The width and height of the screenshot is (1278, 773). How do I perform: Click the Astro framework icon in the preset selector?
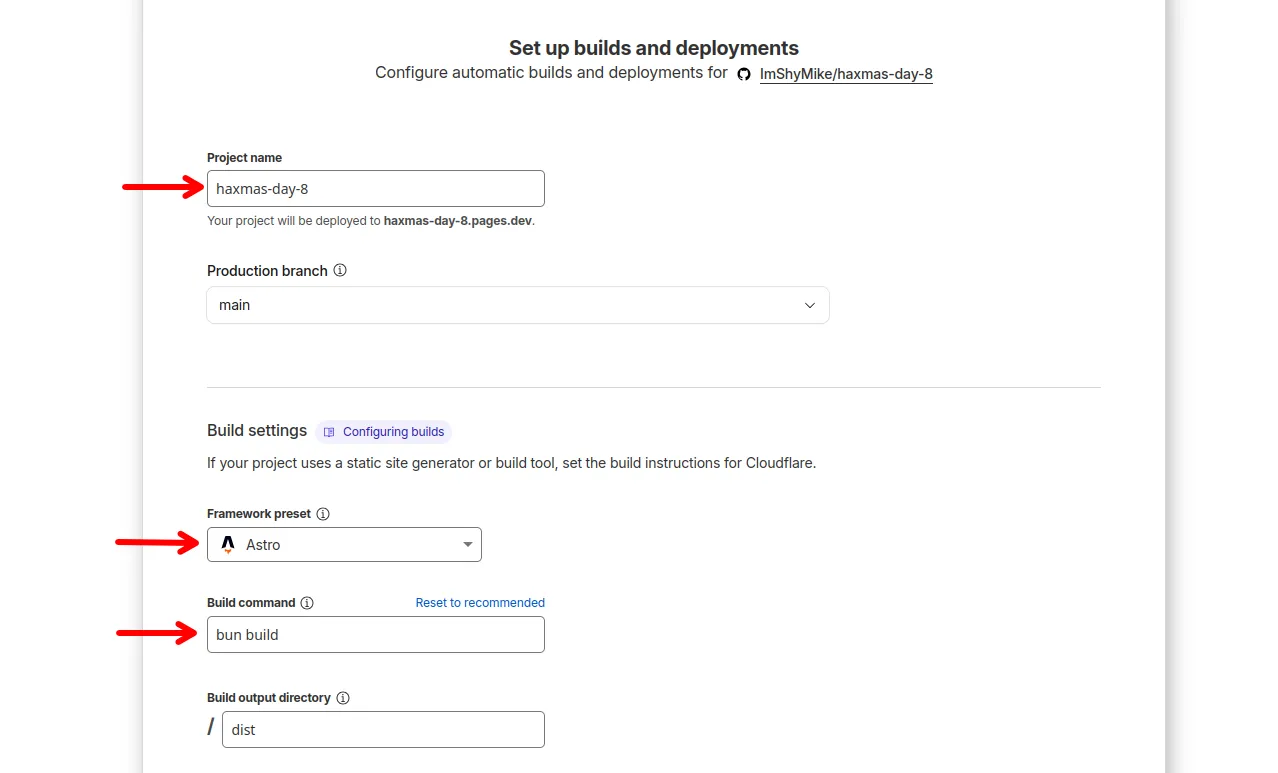pos(228,544)
